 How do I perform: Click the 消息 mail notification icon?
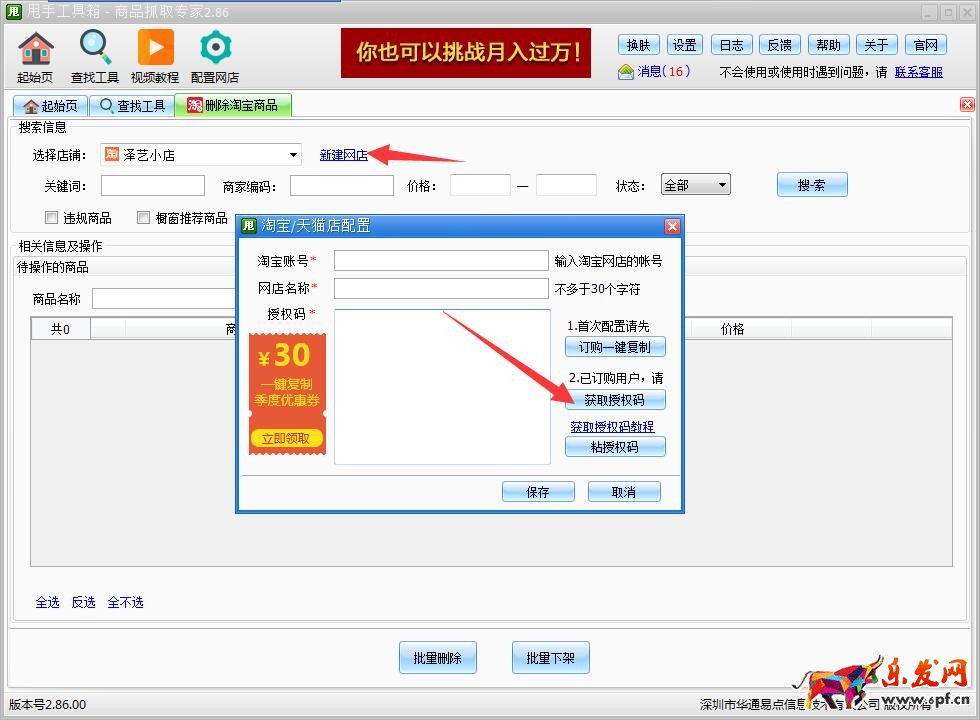pyautogui.click(x=626, y=71)
